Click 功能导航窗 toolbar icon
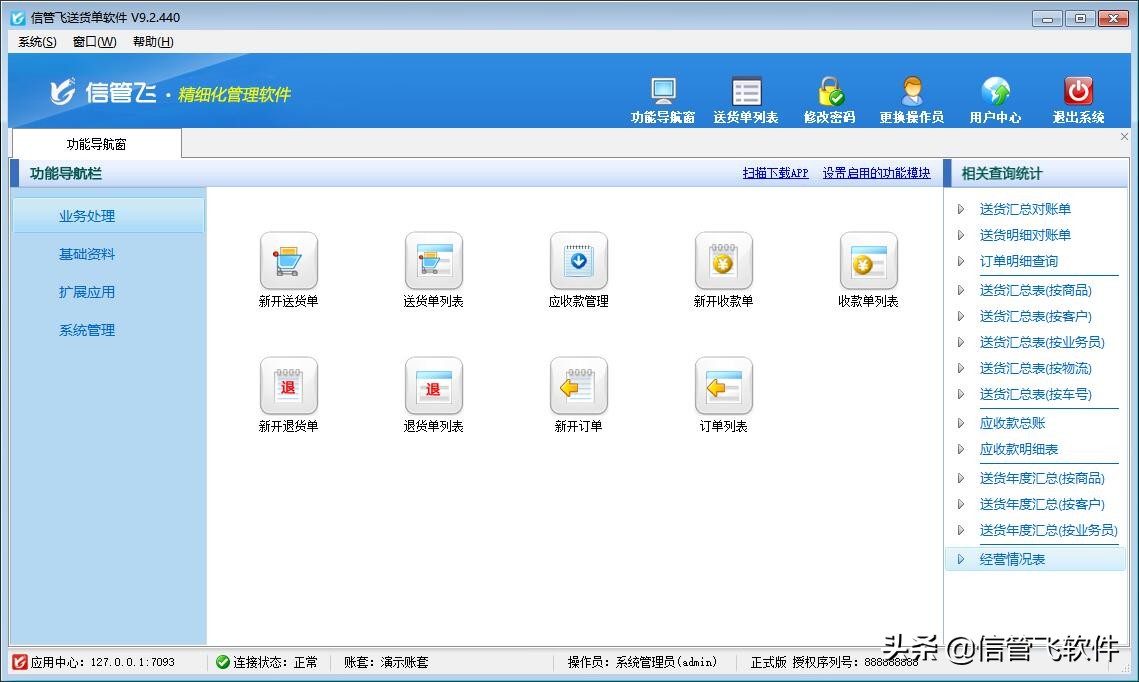The image size is (1139, 682). (663, 92)
